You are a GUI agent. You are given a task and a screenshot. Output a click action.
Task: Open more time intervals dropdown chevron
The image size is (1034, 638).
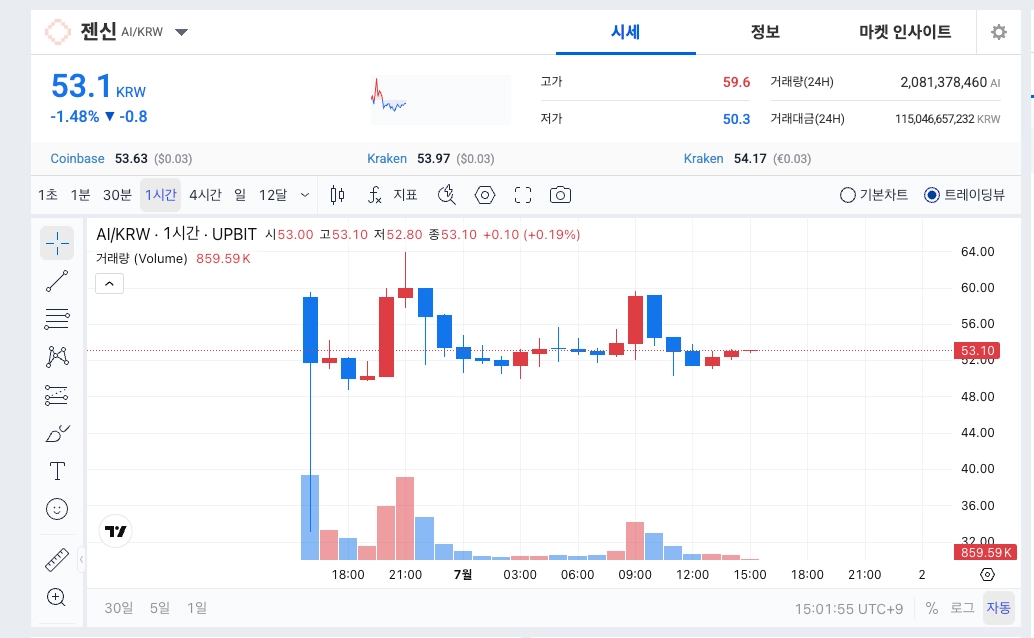point(305,195)
